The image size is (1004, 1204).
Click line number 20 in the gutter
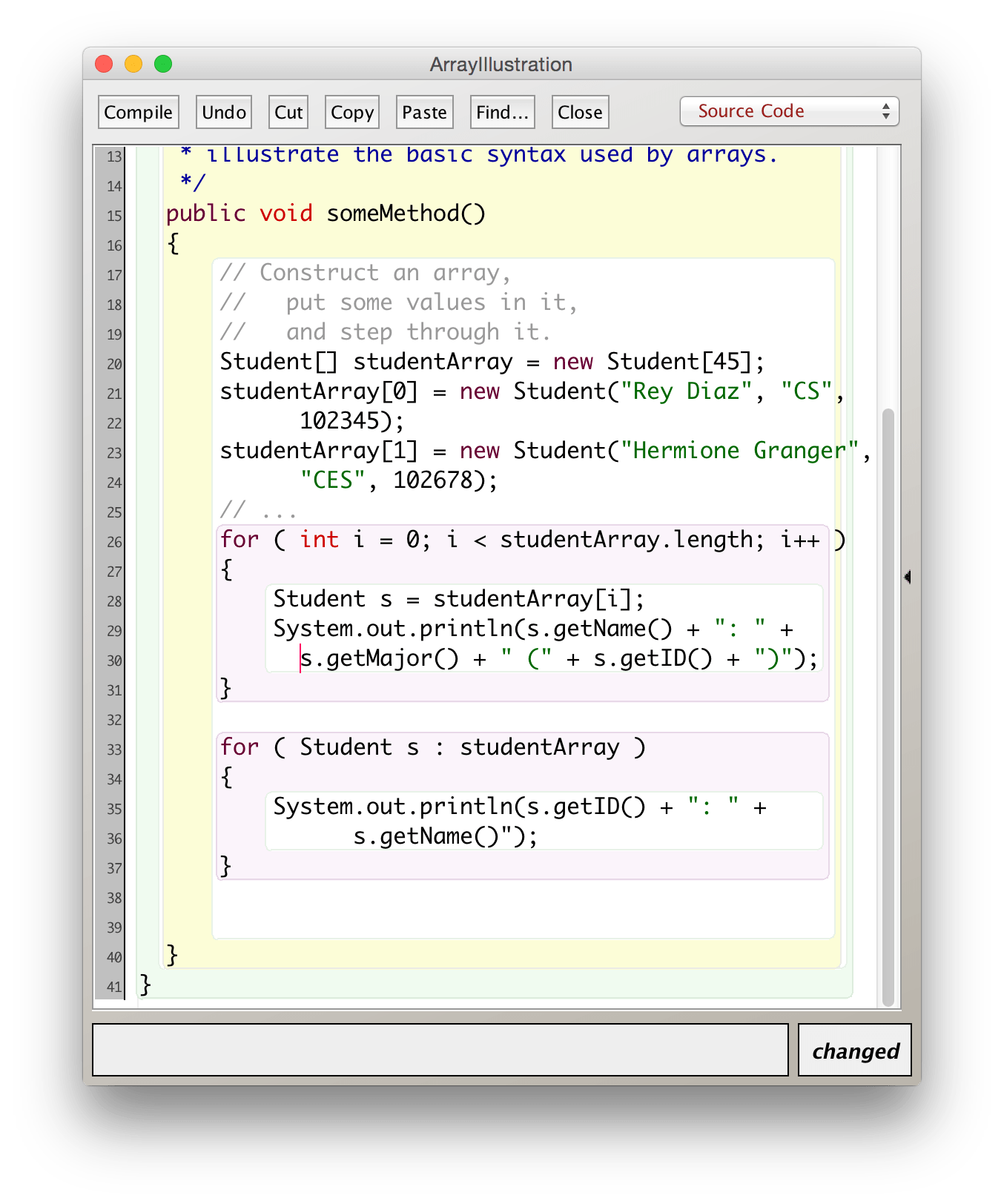pyautogui.click(x=114, y=364)
